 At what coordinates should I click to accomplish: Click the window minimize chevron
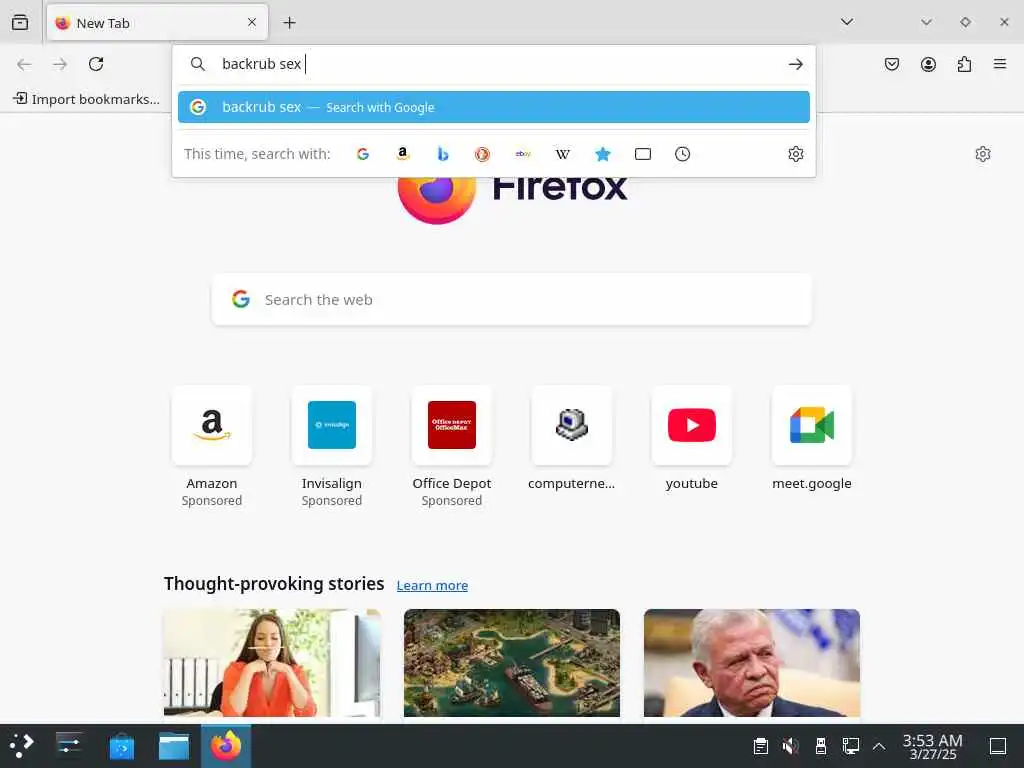[926, 22]
